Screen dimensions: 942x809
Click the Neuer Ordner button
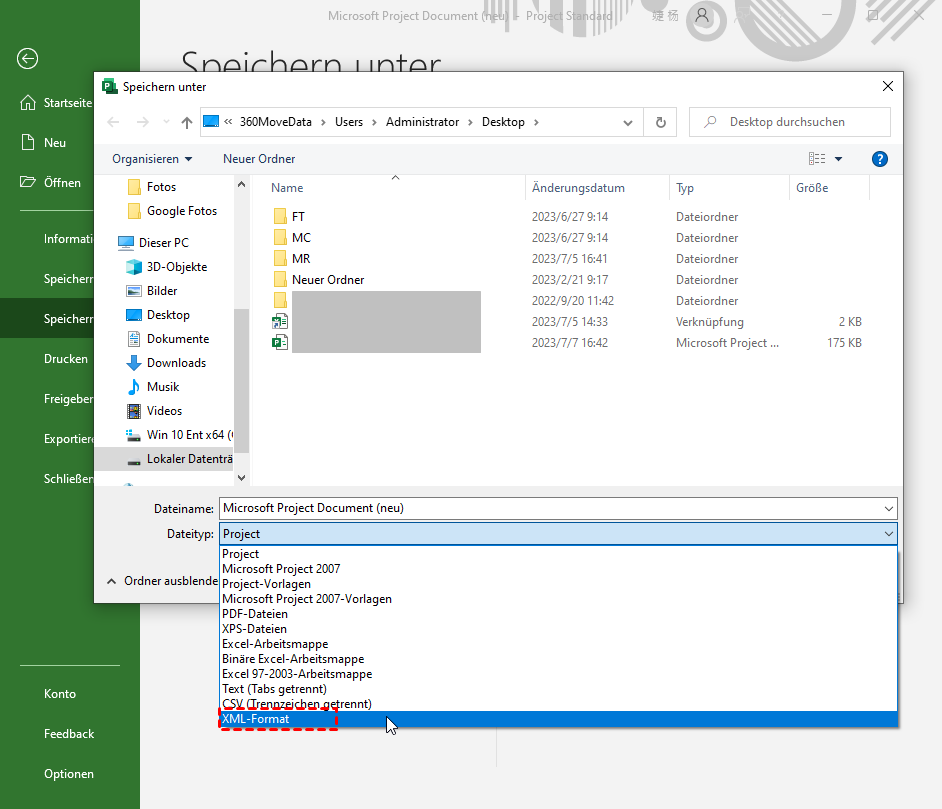point(259,159)
